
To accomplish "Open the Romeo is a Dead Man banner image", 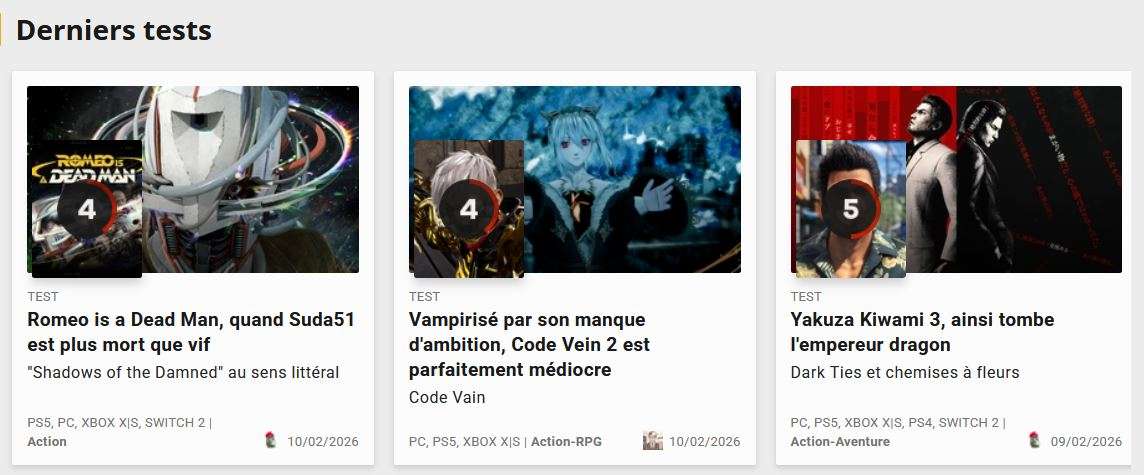I will click(x=193, y=179).
